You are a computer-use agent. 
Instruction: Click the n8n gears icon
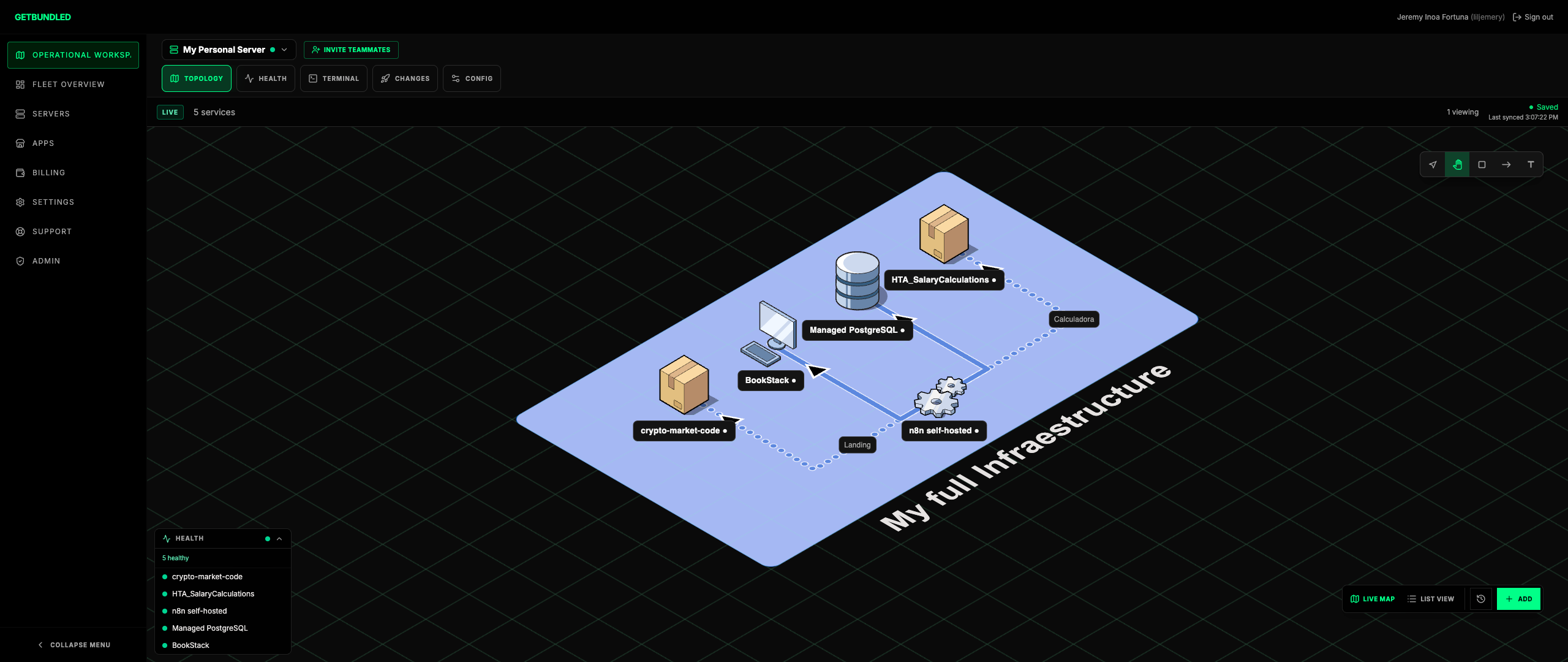(940, 397)
